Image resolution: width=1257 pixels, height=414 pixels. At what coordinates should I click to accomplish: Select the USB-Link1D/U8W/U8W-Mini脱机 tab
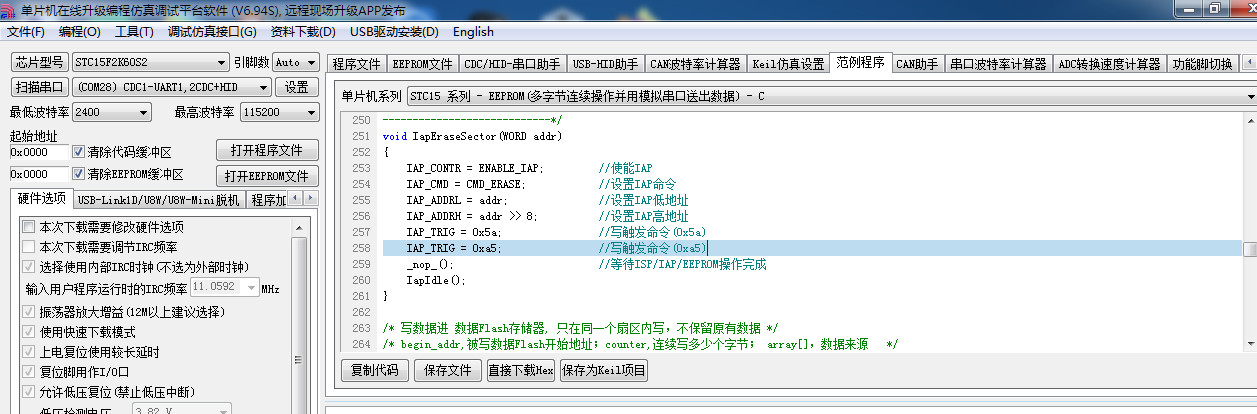(x=160, y=200)
